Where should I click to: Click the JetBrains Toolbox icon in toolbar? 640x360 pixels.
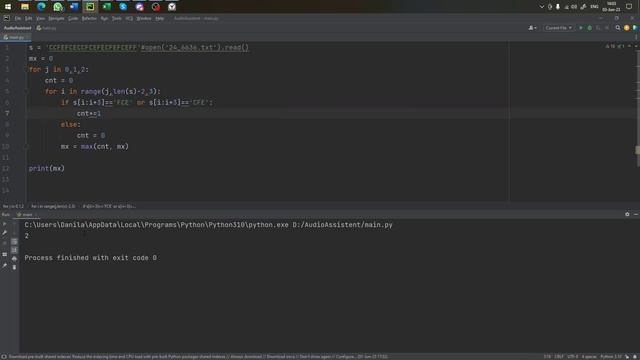point(635,28)
